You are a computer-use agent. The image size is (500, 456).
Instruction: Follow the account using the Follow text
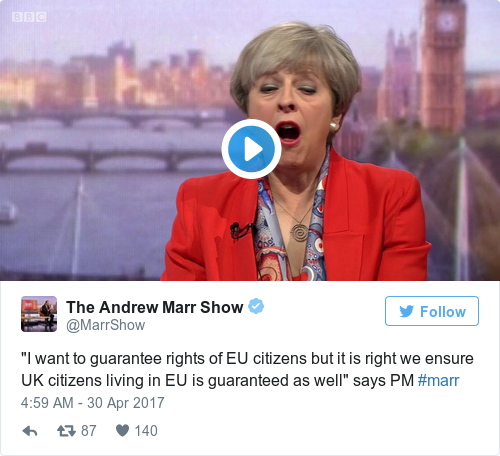point(443,312)
